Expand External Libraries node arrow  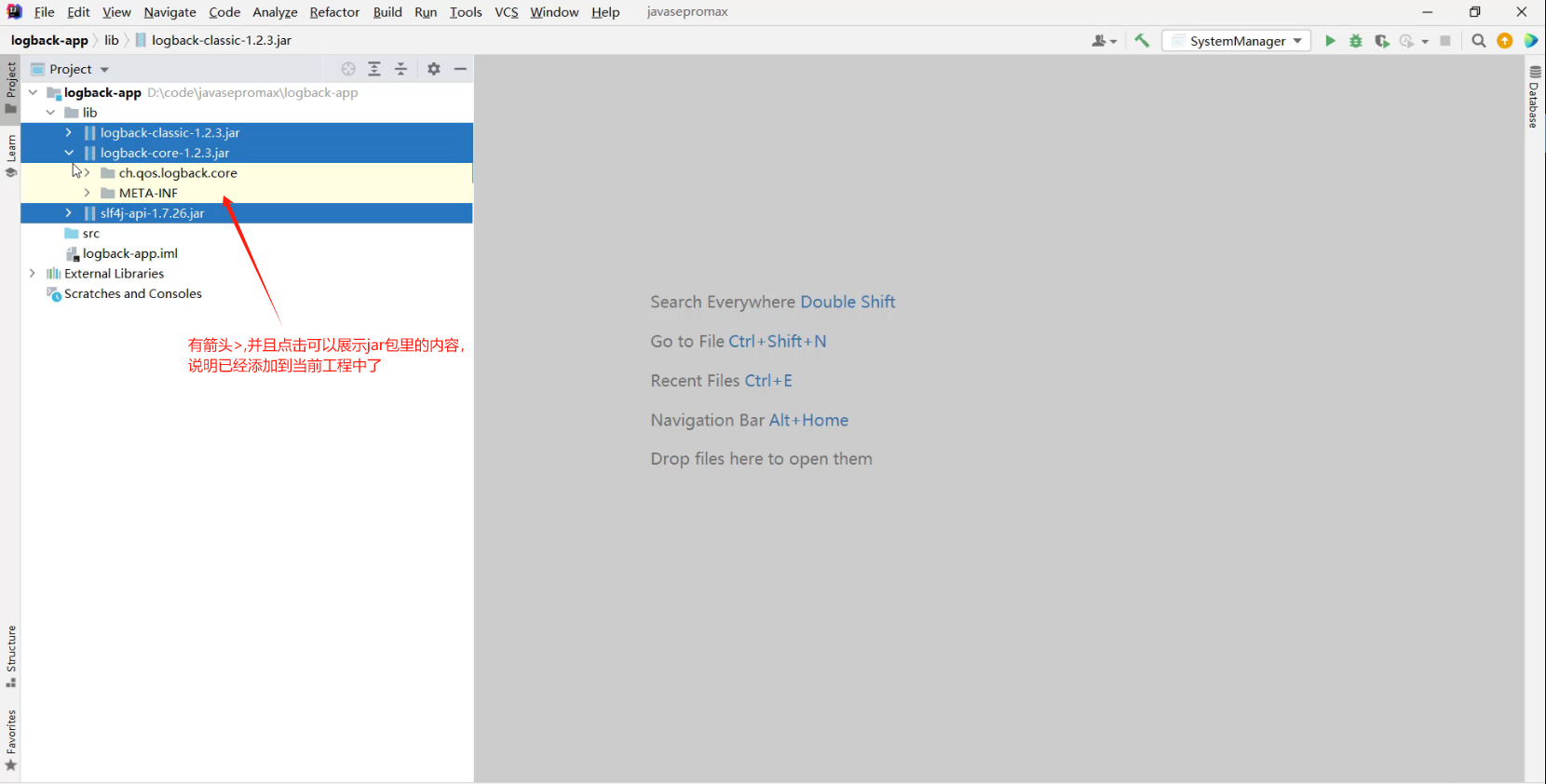coord(33,274)
